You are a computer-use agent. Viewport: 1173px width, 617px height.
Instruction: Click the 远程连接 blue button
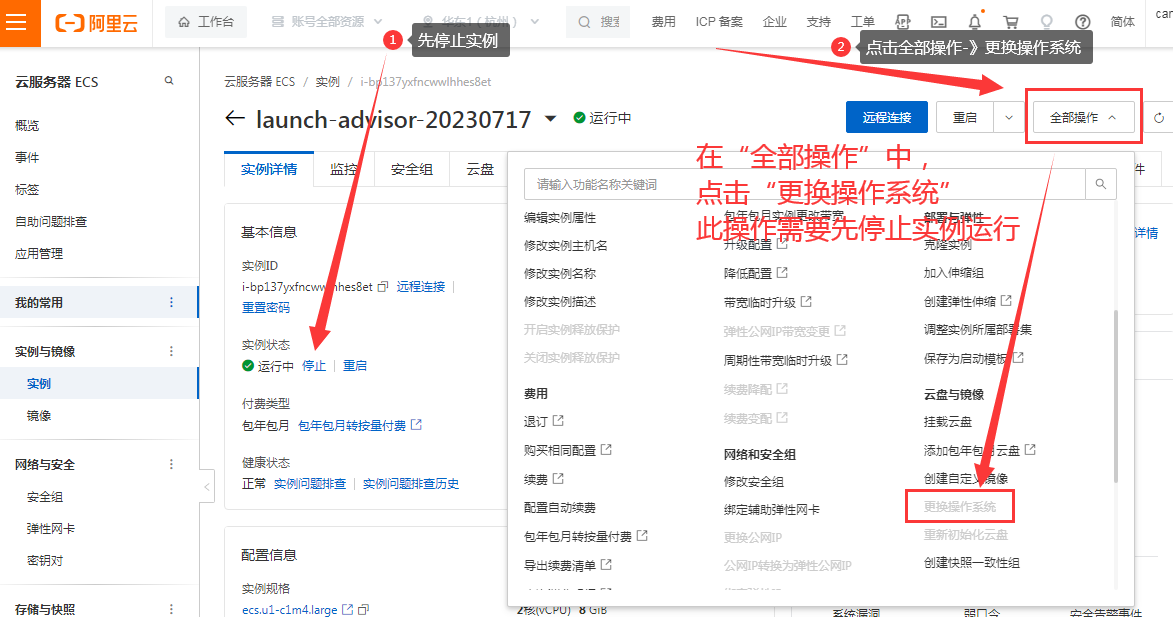point(886,118)
